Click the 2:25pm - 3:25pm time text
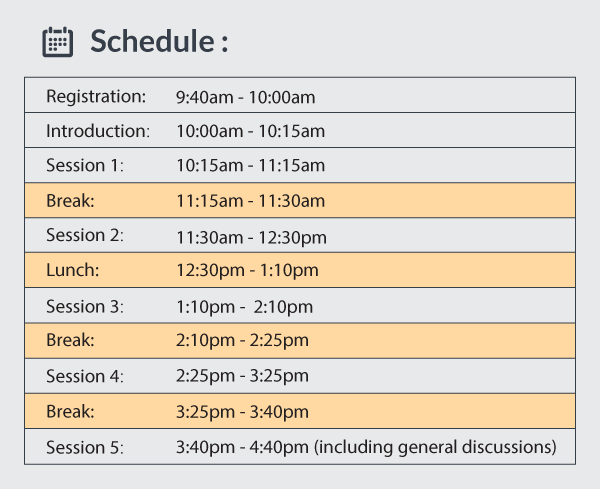 coord(242,376)
